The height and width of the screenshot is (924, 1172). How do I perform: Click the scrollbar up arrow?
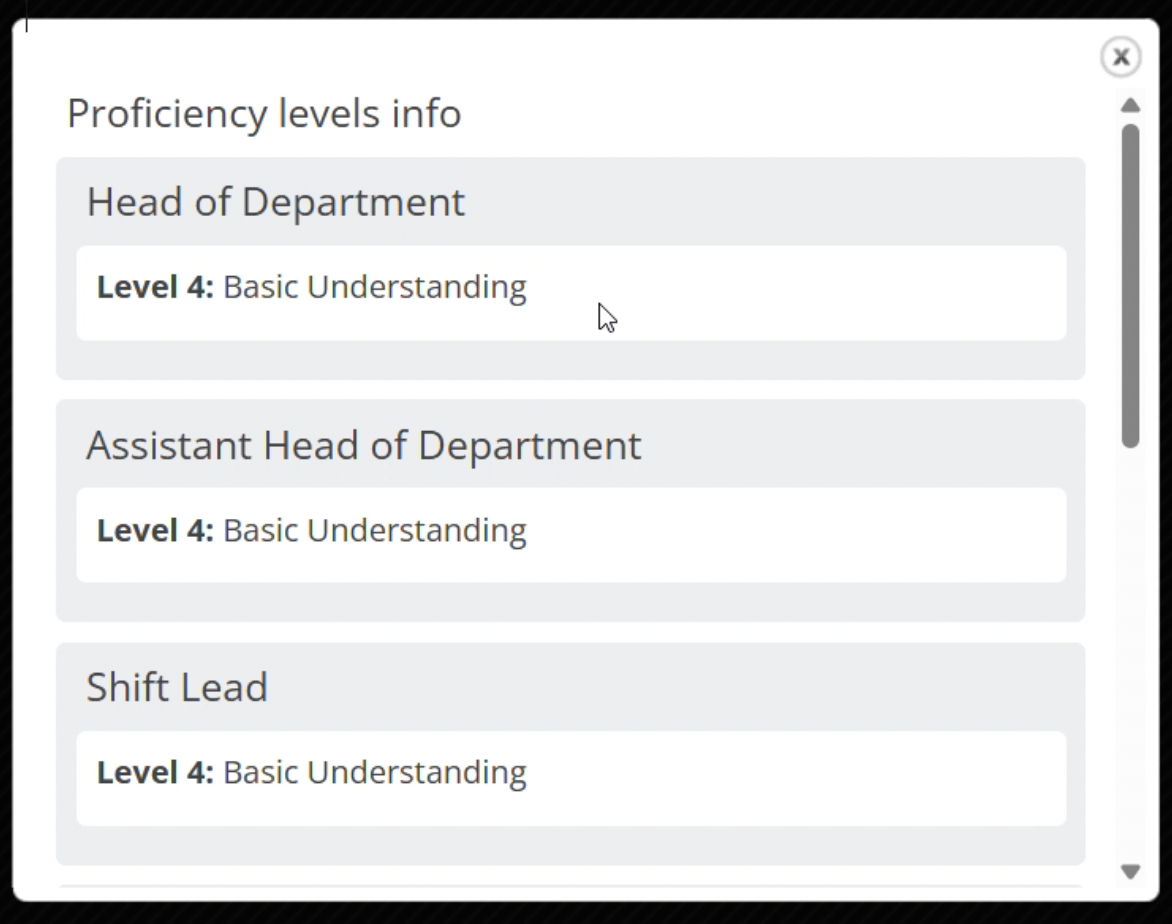pos(1130,105)
